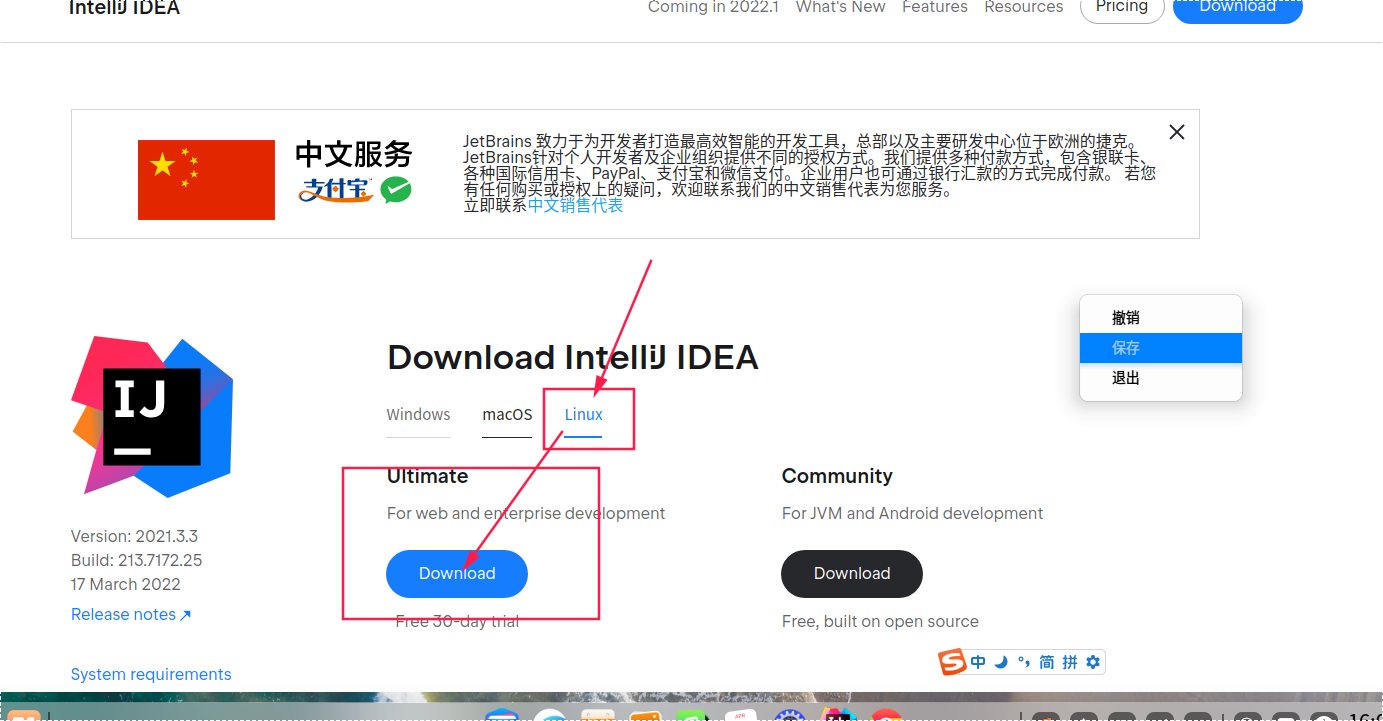Open the Resources nav item
This screenshot has width=1383, height=721.
pyautogui.click(x=1024, y=7)
